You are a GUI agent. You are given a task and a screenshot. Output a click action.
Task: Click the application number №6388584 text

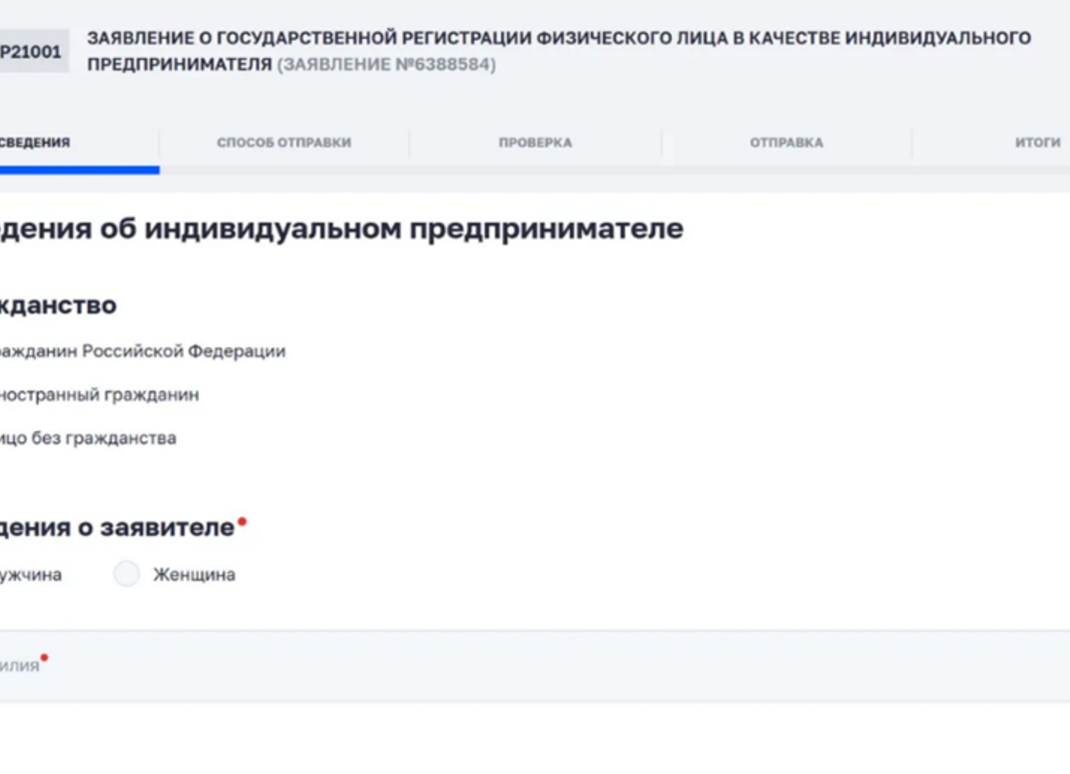pyautogui.click(x=386, y=65)
